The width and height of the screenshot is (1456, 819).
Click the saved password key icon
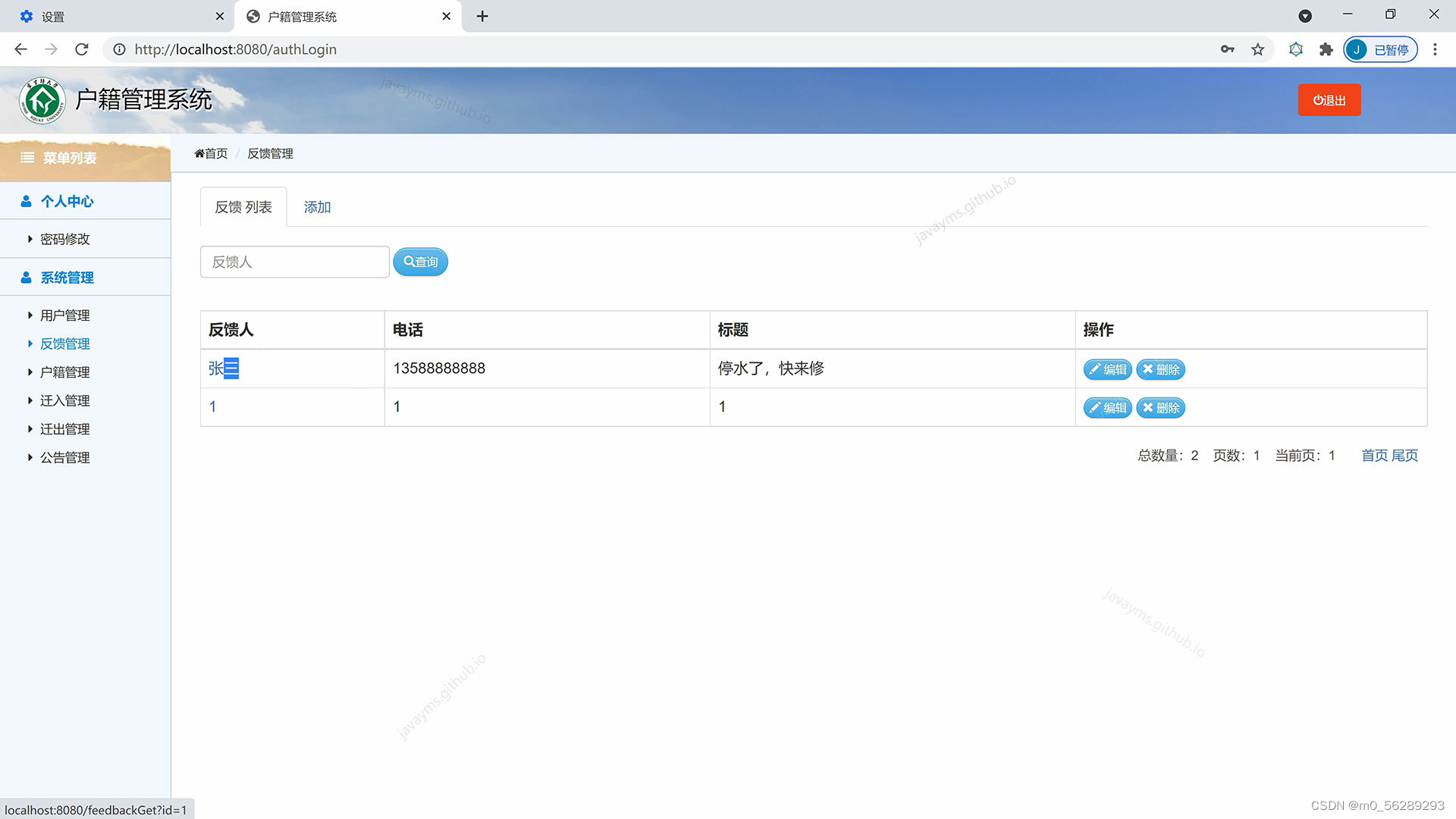click(1227, 49)
